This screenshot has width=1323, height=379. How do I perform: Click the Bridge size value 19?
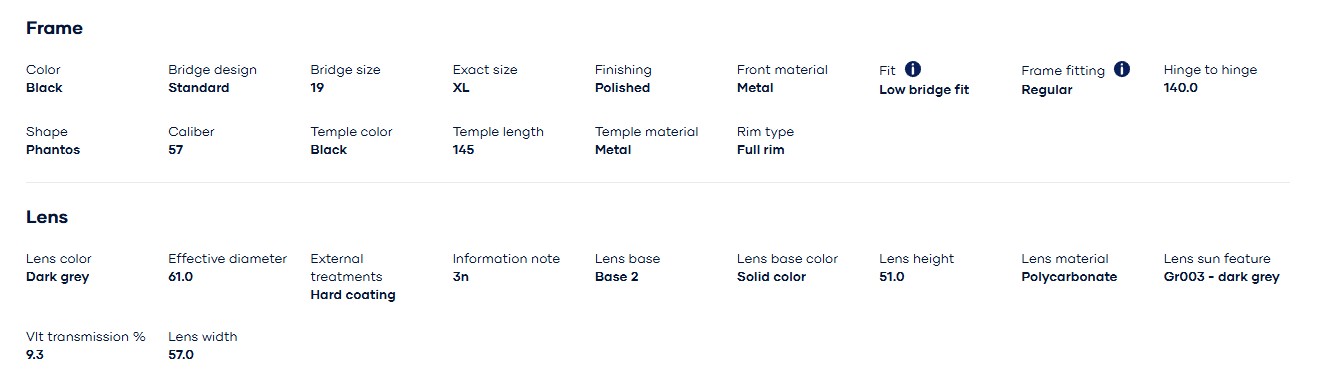click(x=317, y=88)
